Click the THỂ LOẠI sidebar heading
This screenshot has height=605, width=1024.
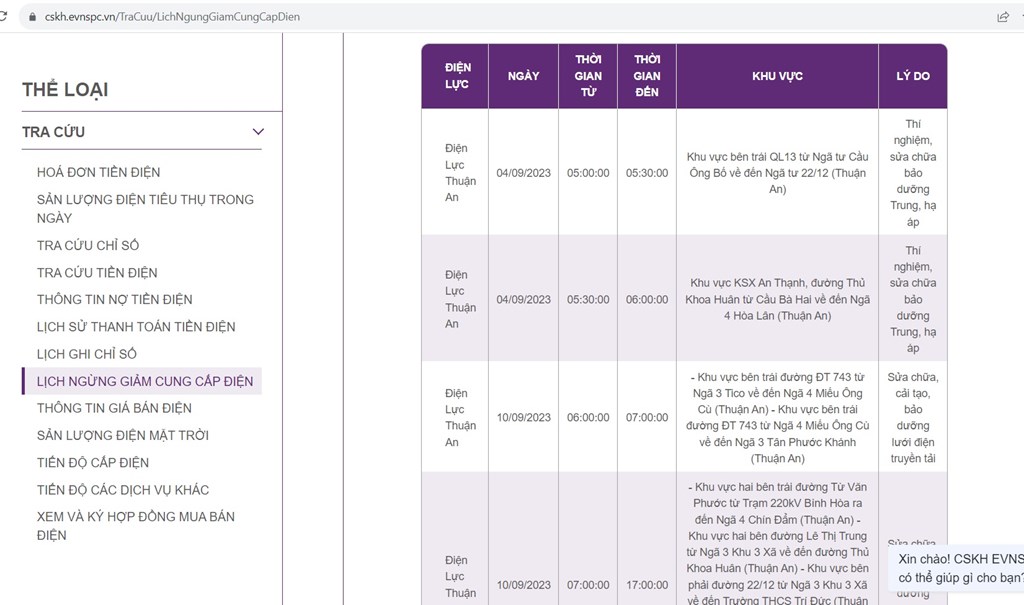pyautogui.click(x=65, y=90)
